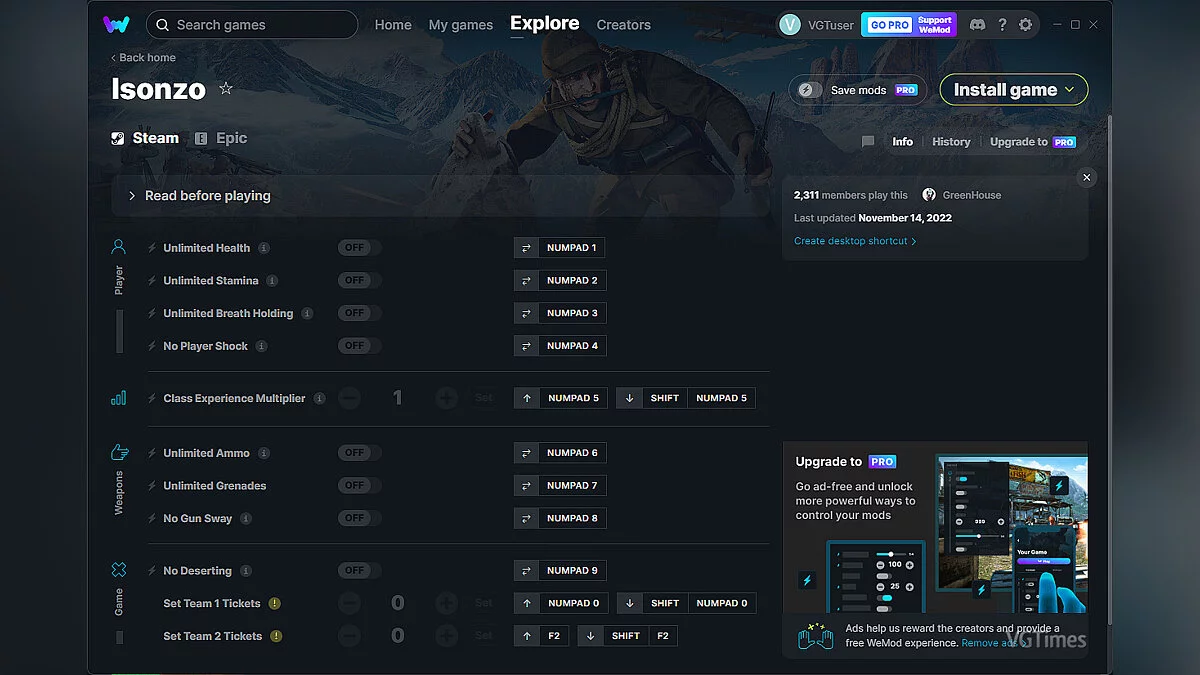Open the settings gear icon
This screenshot has height=675, width=1200.
(1025, 25)
